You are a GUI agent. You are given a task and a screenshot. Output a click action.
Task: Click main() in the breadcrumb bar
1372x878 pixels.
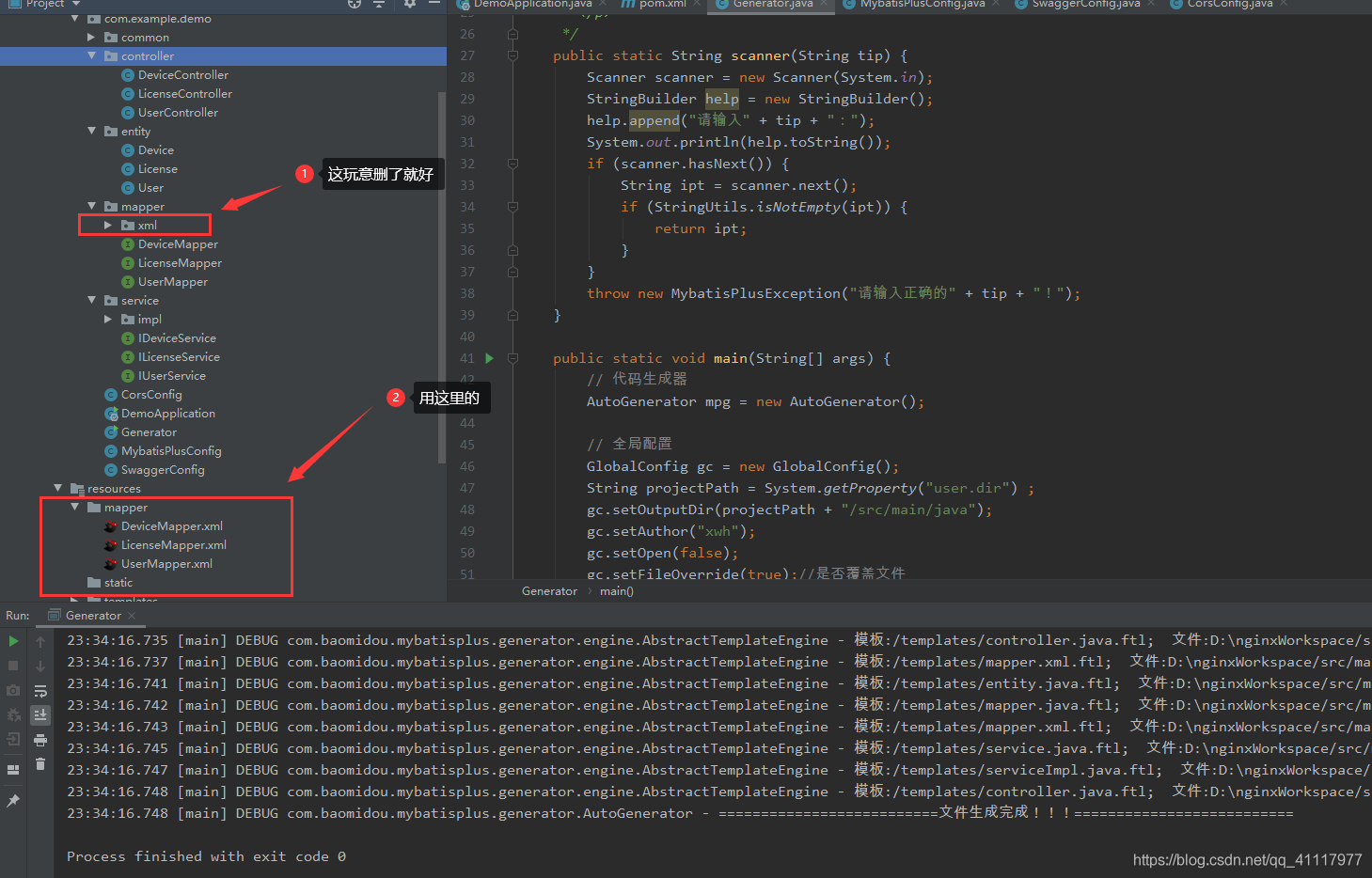click(x=617, y=591)
